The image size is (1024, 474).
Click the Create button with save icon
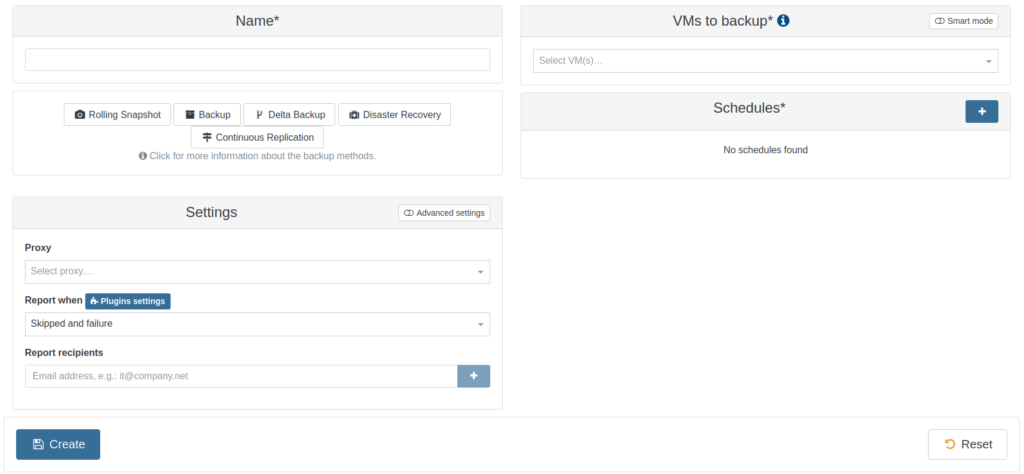coord(58,444)
